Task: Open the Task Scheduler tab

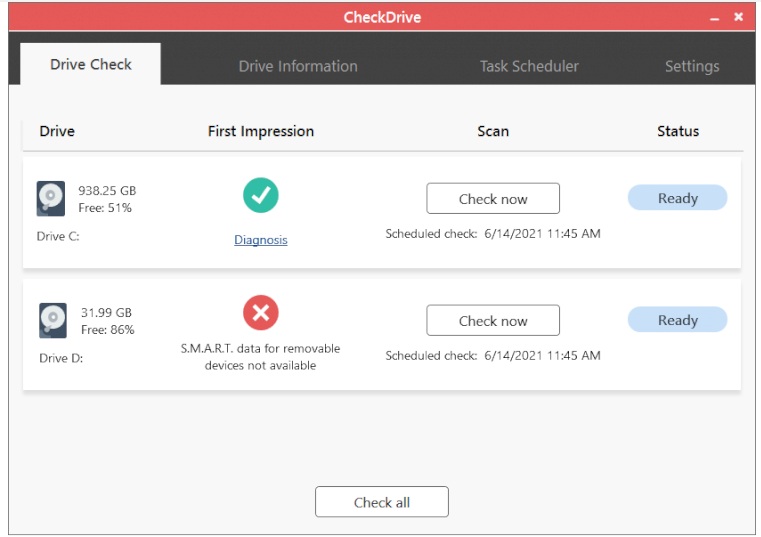Action: point(529,66)
